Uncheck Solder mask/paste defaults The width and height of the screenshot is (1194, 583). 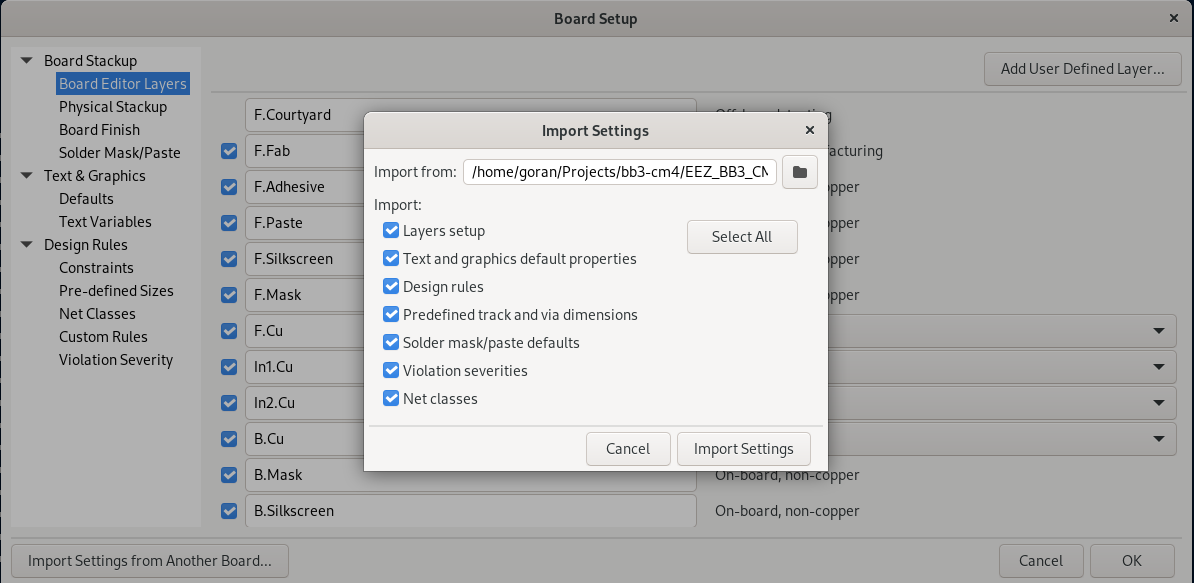point(391,343)
